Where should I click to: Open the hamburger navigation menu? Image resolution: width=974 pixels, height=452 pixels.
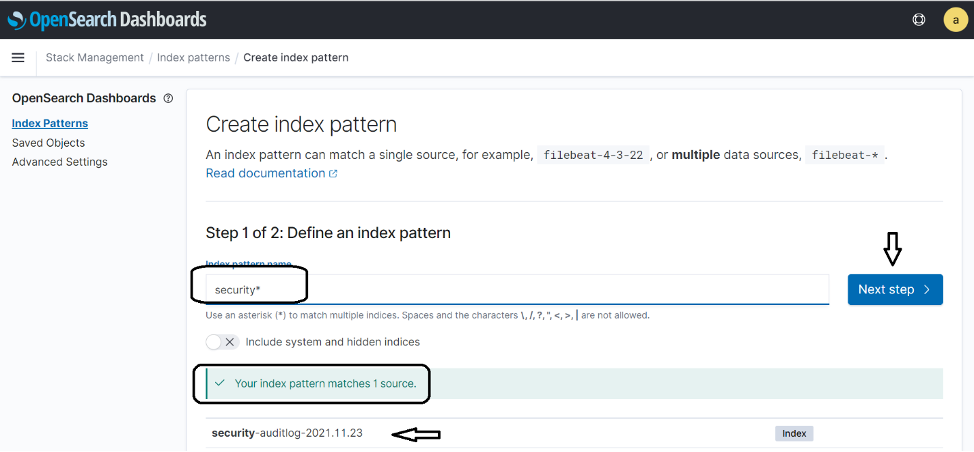[18, 58]
